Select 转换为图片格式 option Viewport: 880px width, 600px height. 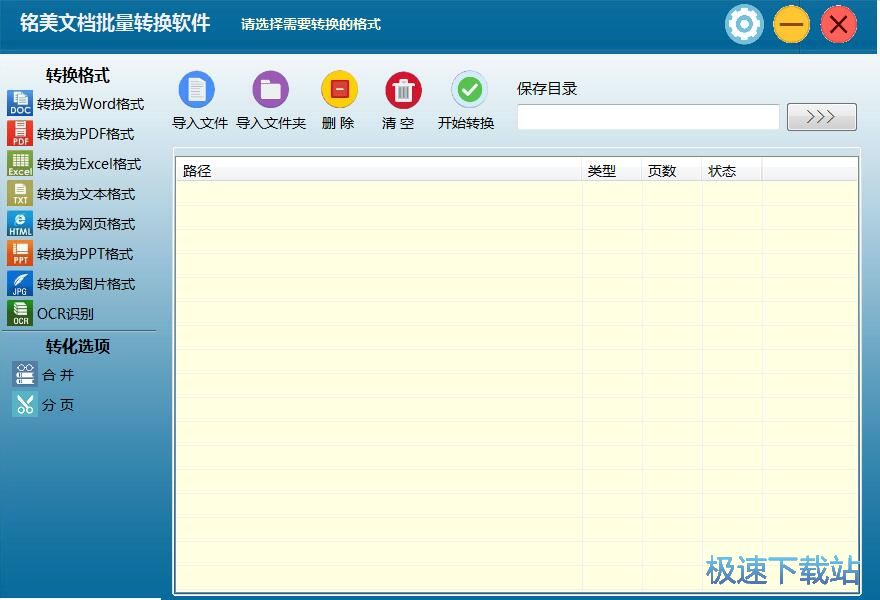pyautogui.click(x=86, y=284)
